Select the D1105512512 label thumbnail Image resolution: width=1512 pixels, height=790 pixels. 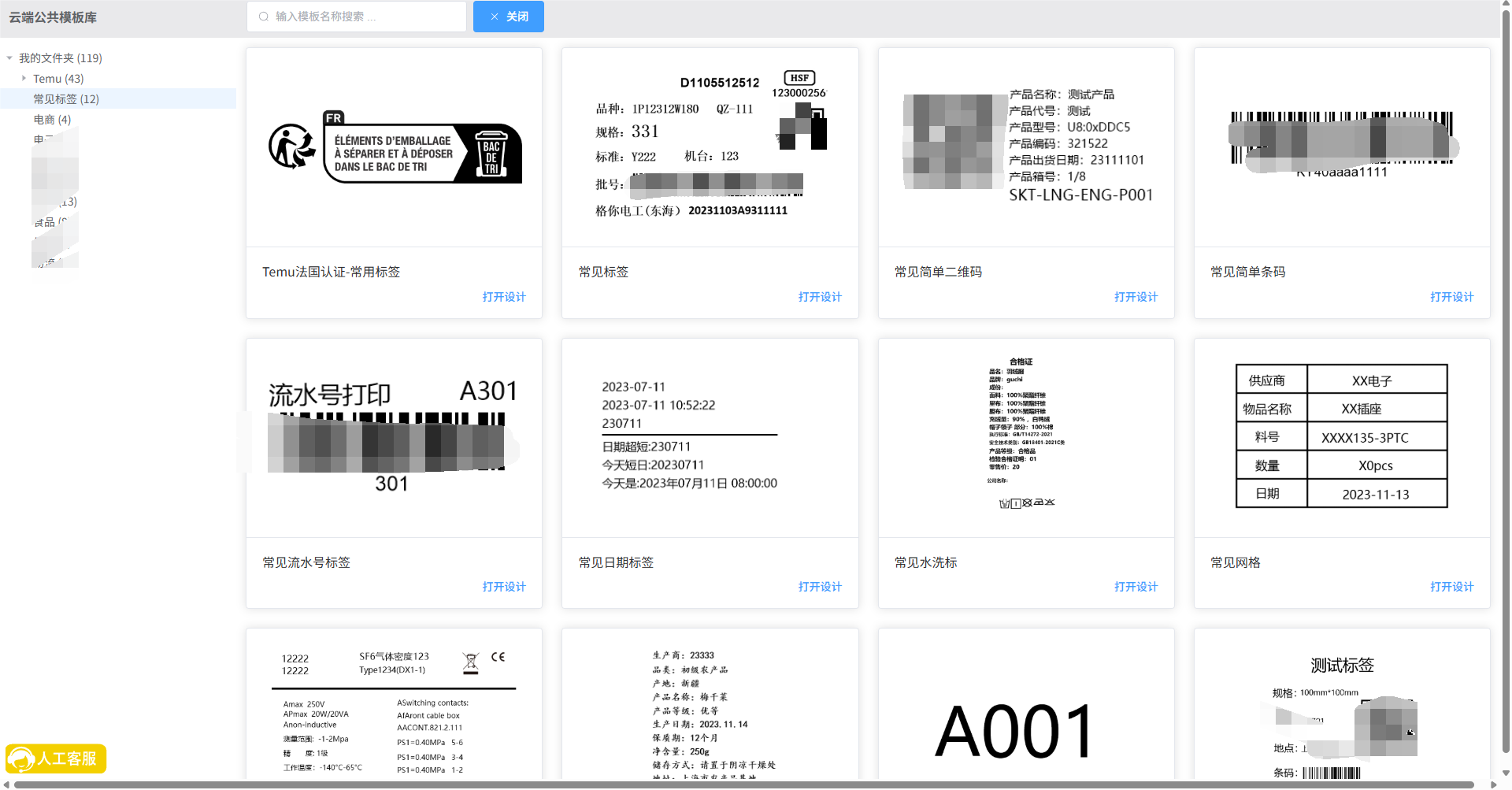coord(710,147)
